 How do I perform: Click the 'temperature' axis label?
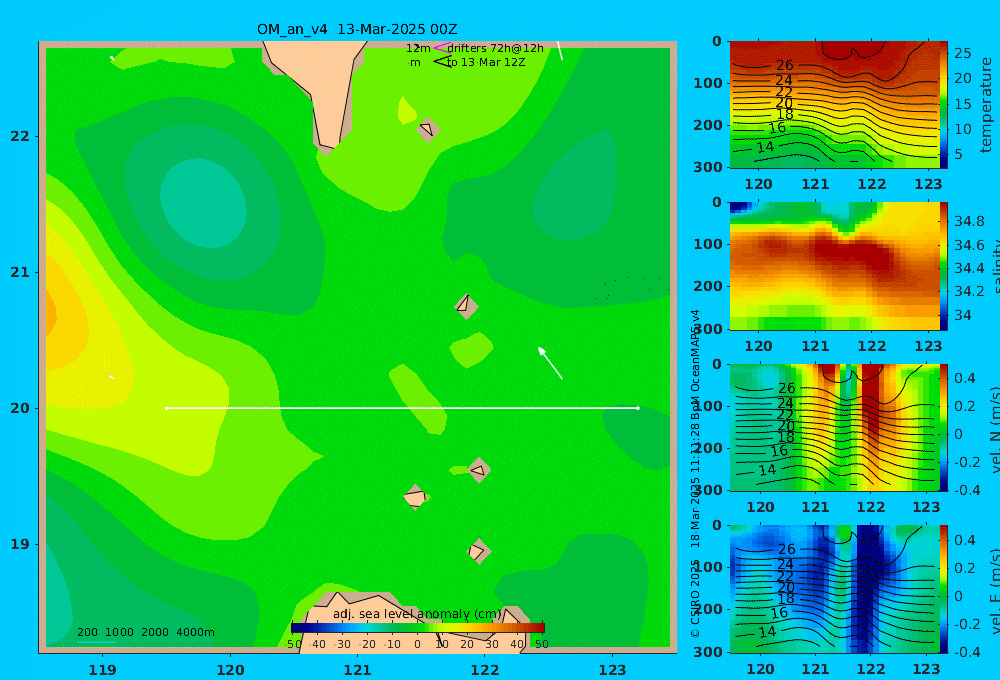tap(986, 105)
